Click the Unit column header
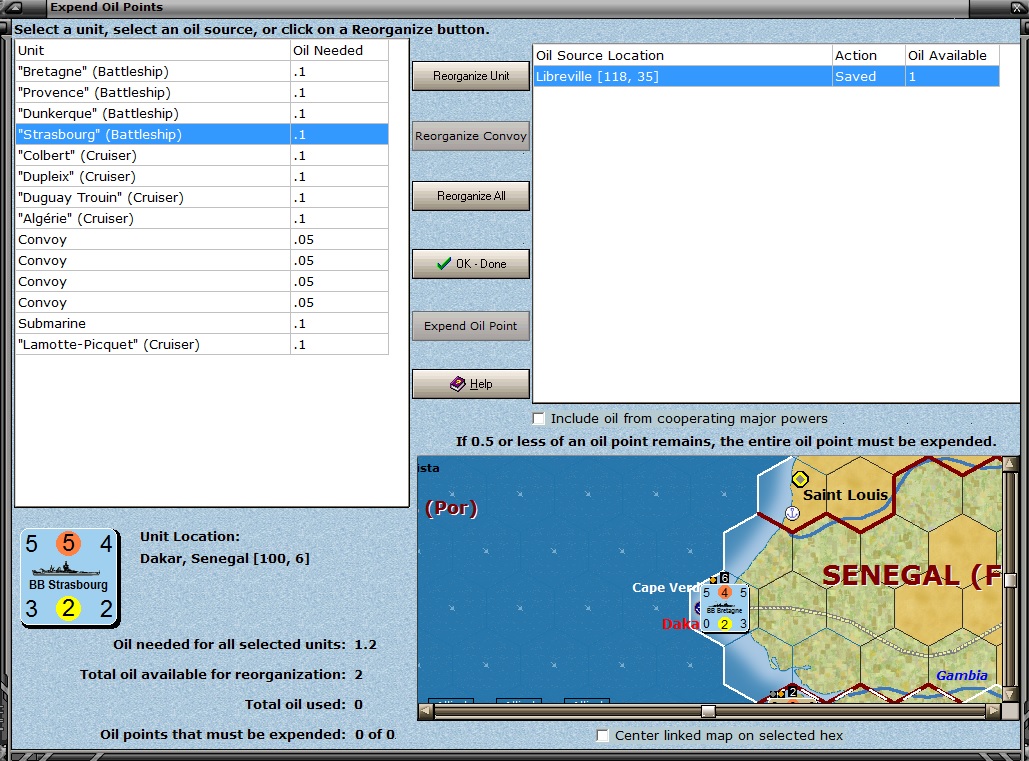 coord(153,51)
